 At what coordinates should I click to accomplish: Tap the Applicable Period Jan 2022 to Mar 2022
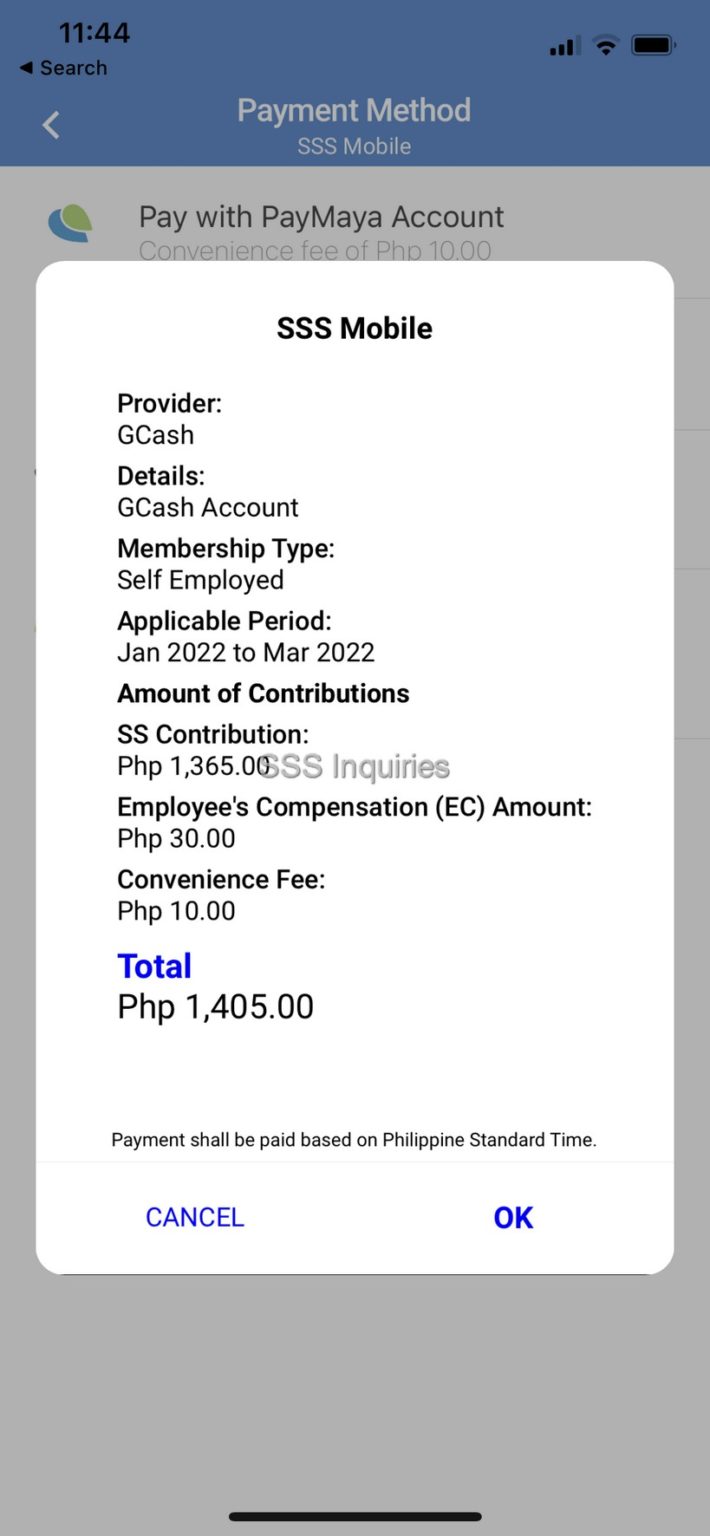(x=246, y=652)
